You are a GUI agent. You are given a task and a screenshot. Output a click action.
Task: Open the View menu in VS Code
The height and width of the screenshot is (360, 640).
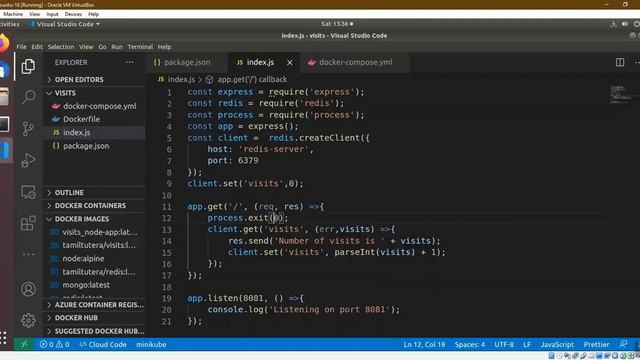[86, 47]
